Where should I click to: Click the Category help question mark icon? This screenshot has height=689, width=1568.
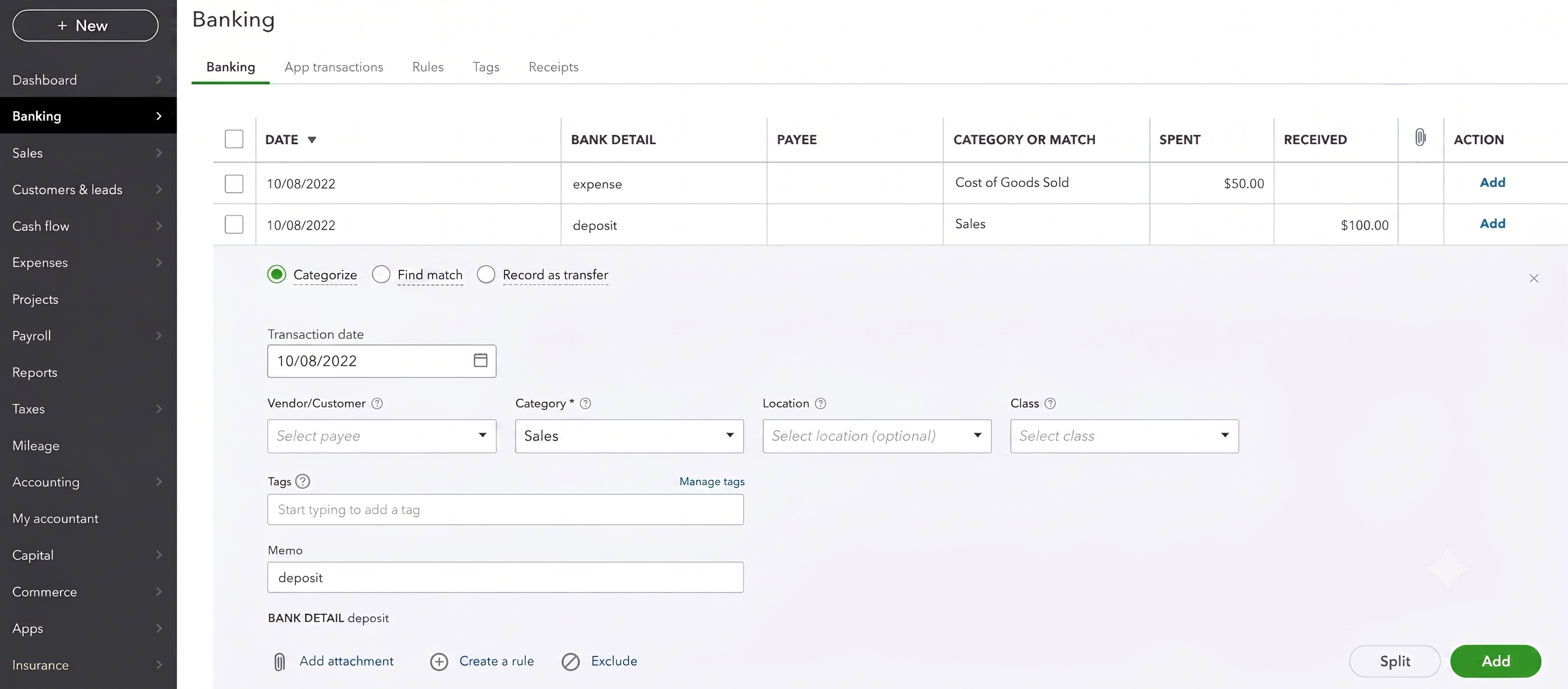click(x=585, y=404)
